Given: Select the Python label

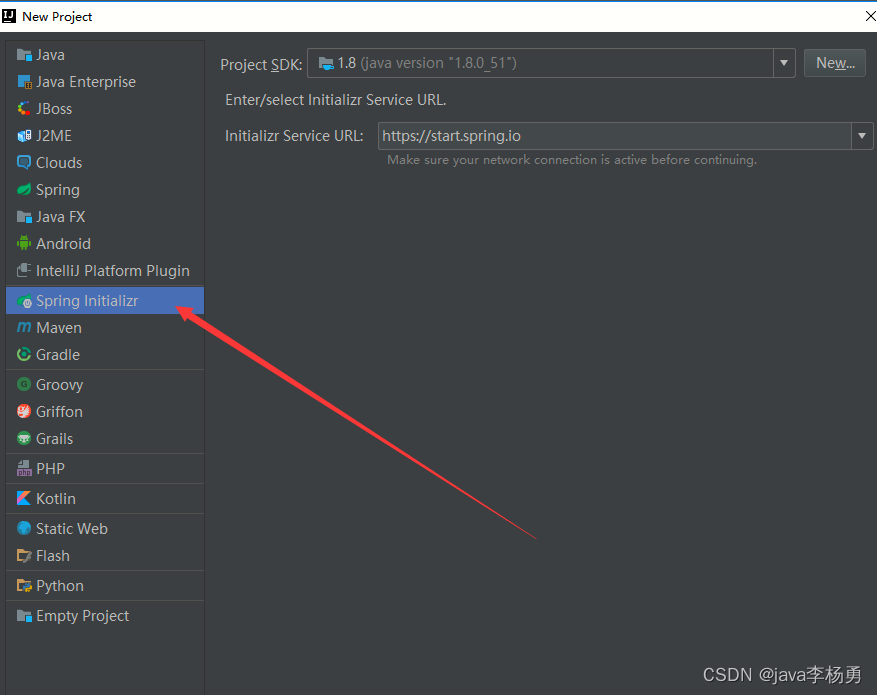Looking at the screenshot, I should pos(60,586).
